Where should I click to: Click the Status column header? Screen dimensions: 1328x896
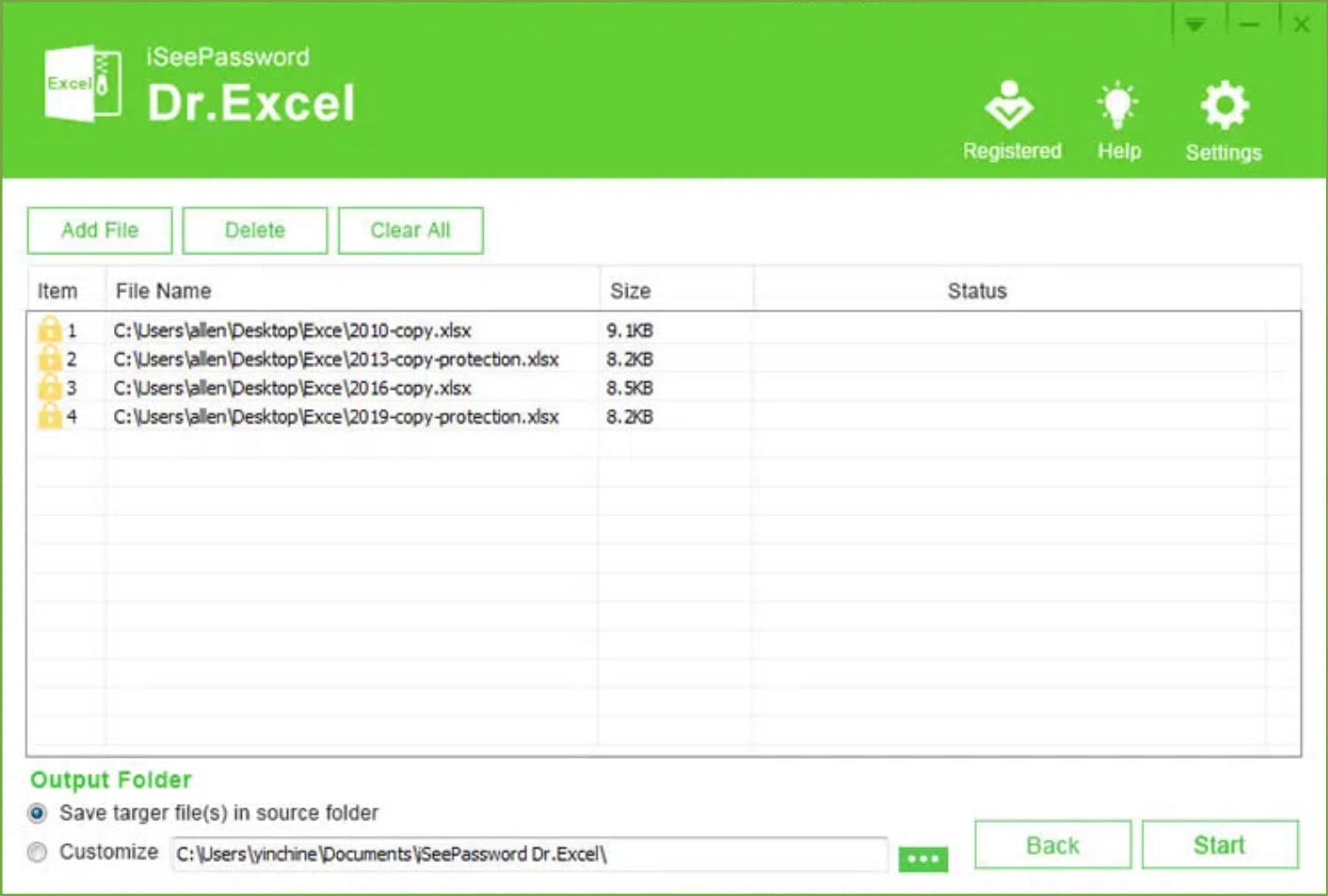click(976, 291)
